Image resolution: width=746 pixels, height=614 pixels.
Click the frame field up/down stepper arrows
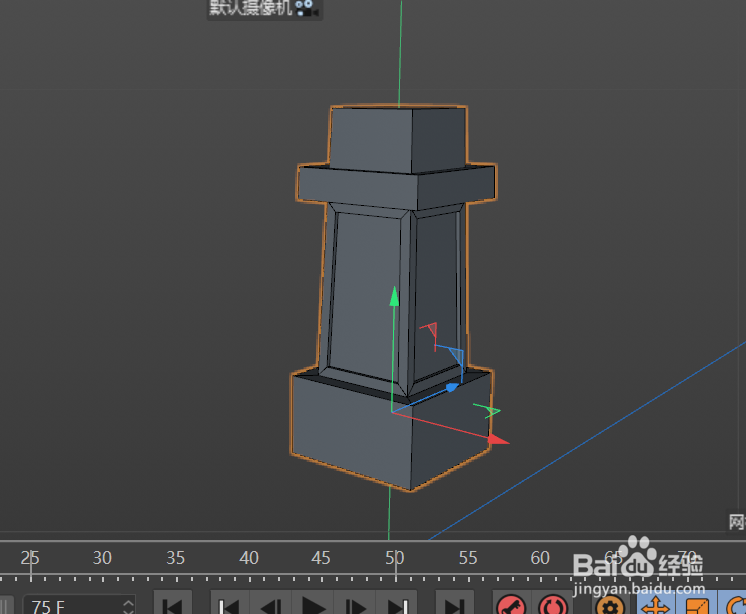(128, 606)
